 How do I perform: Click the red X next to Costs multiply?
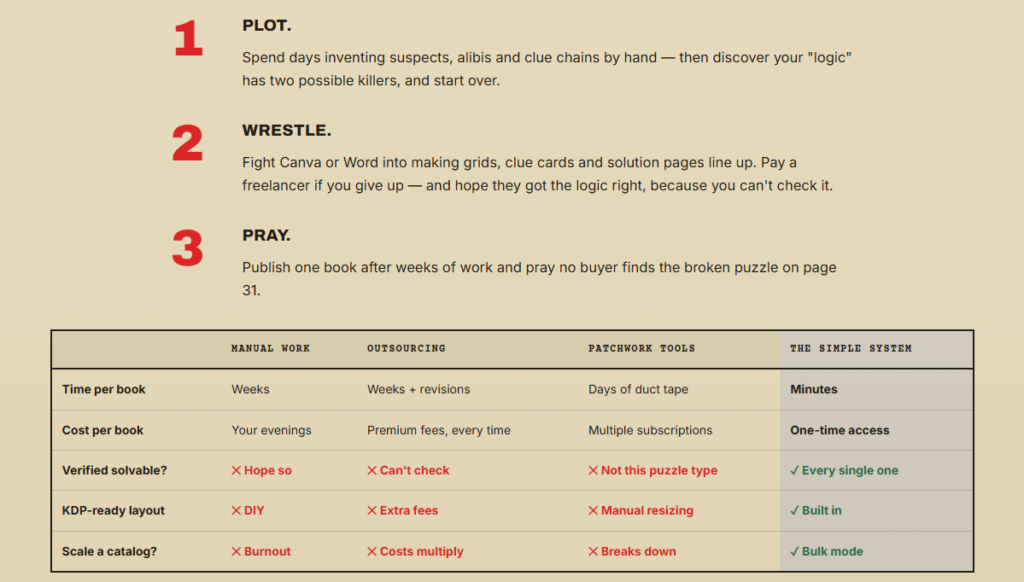[372, 551]
